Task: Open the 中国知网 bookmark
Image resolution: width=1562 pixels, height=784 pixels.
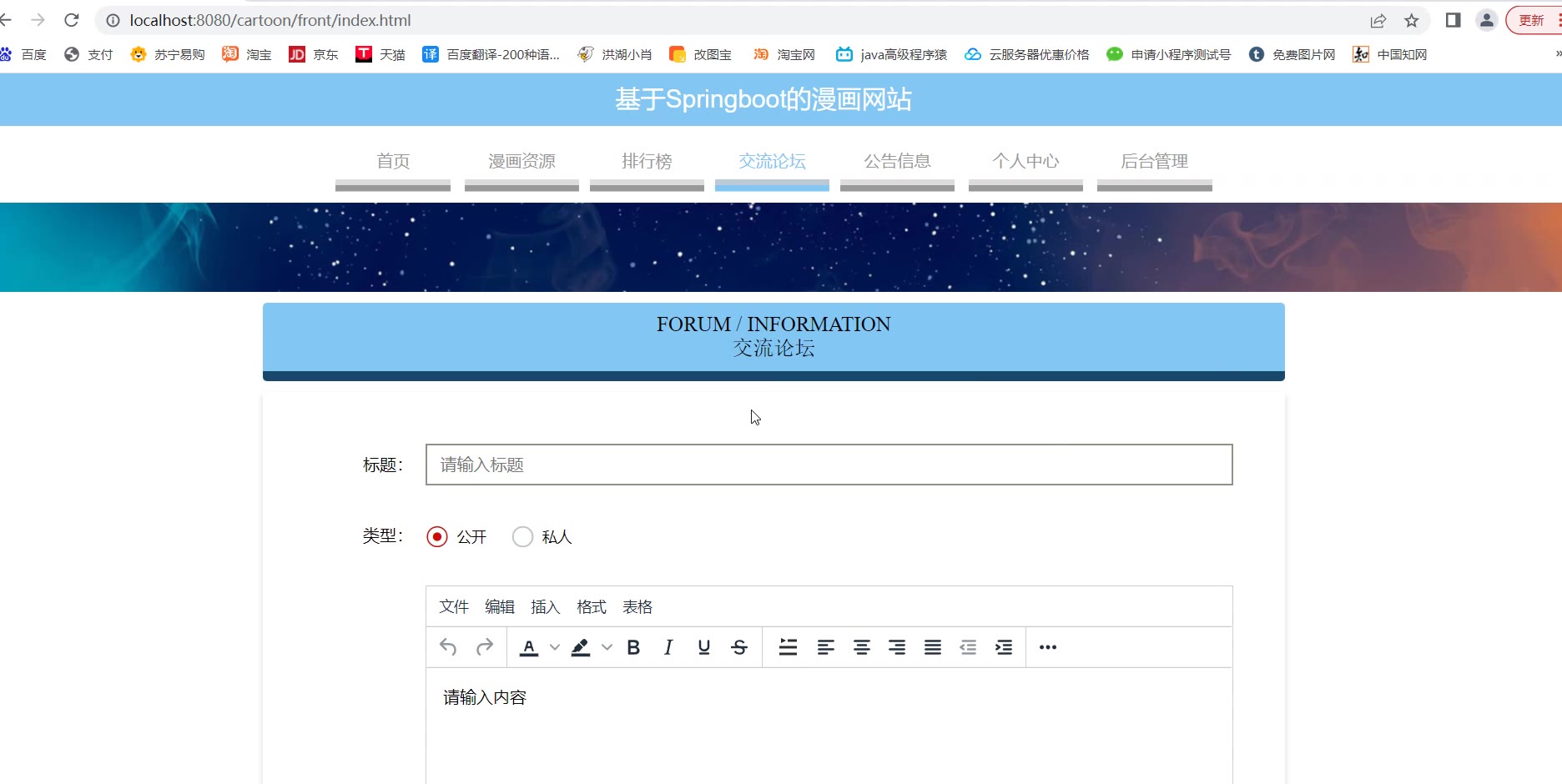Action: coord(1390,54)
